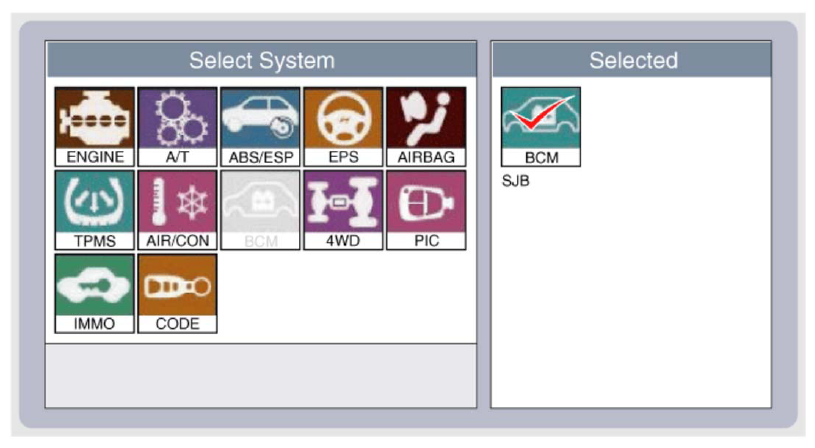Choose the AIR/CON climate system

coord(177,210)
